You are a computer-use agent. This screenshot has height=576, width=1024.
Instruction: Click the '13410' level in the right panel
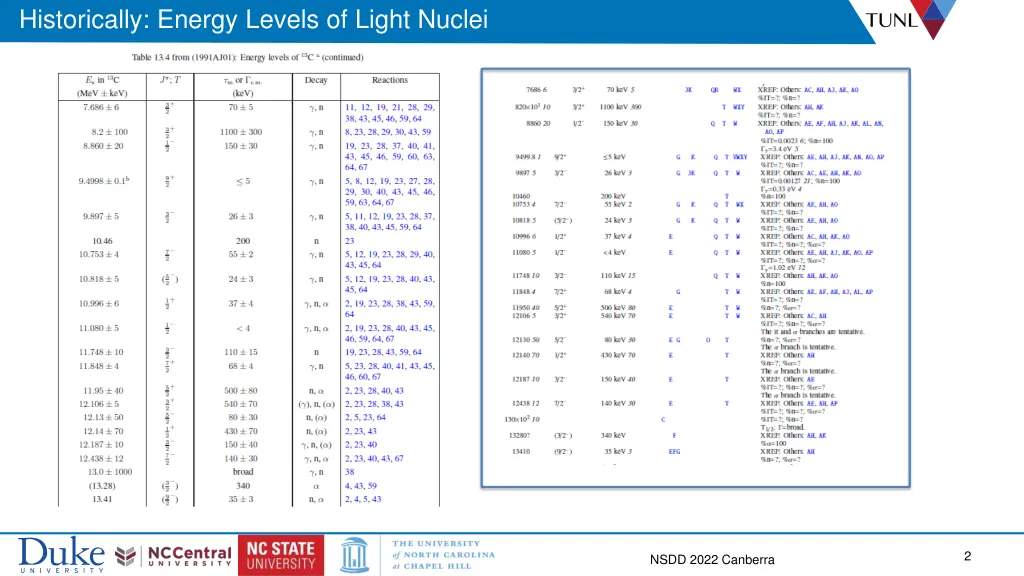(x=521, y=451)
